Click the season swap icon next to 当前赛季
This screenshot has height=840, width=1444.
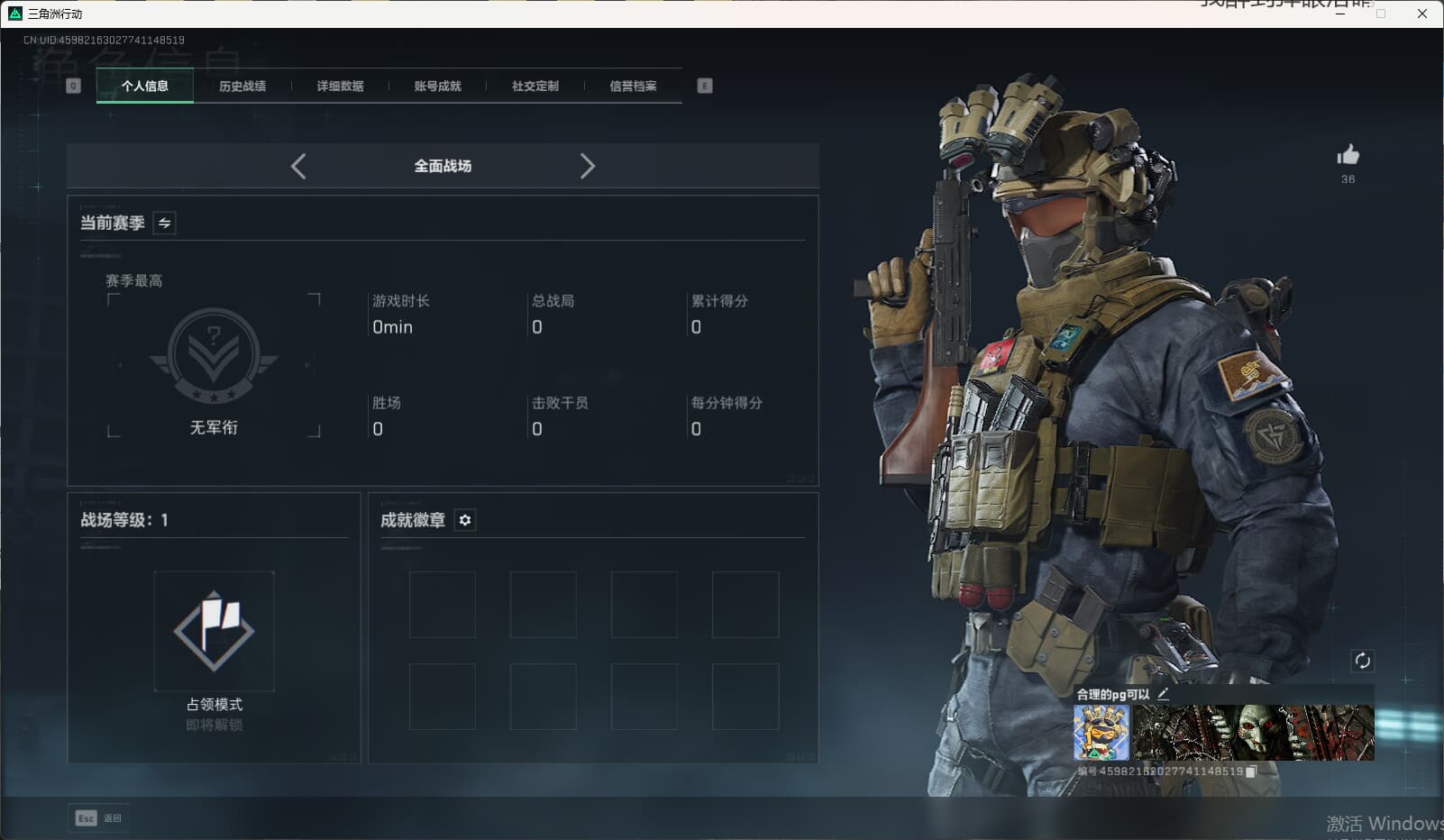[x=164, y=223]
